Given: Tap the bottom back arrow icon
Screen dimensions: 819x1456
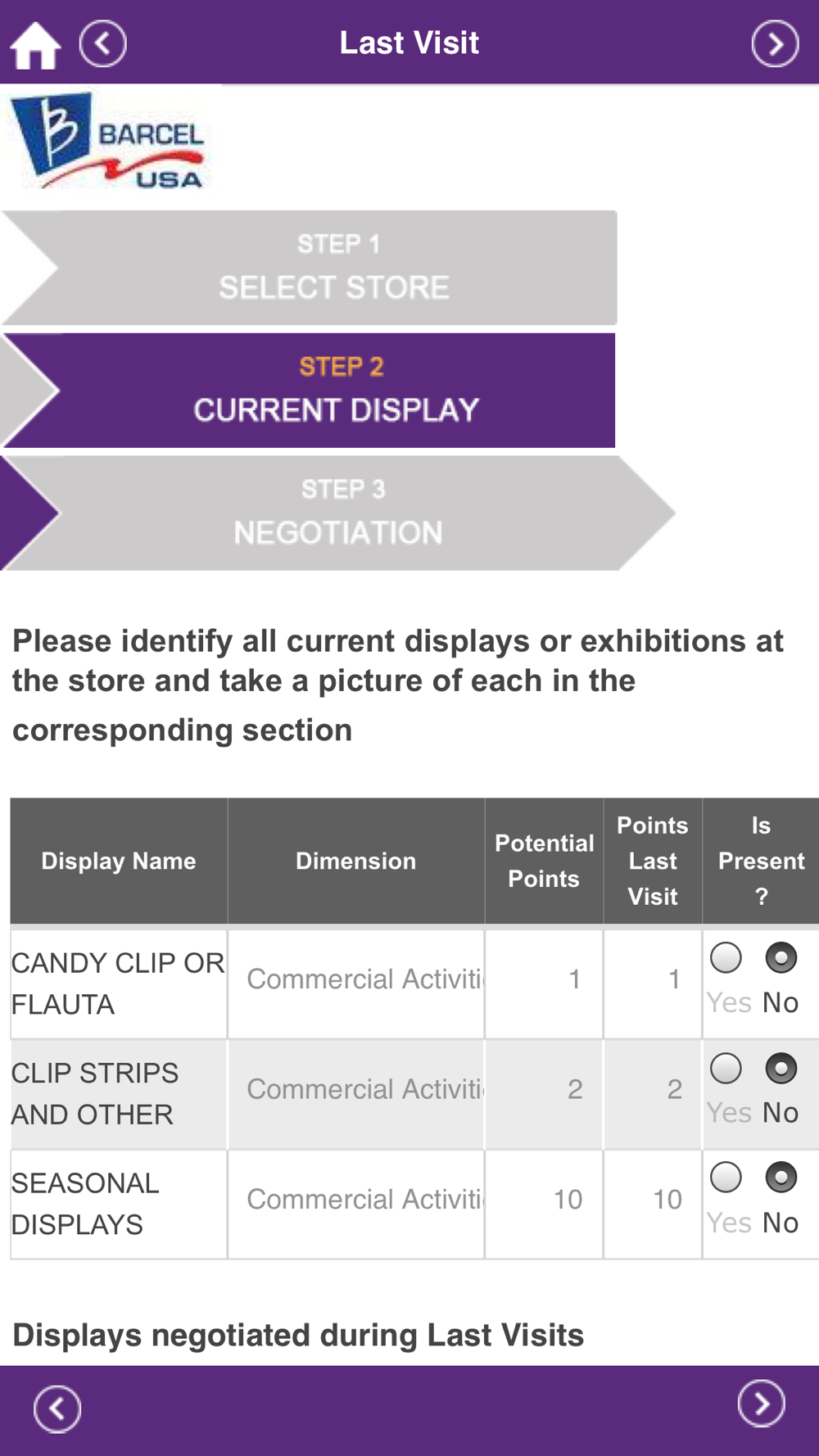Looking at the screenshot, I should [x=57, y=1409].
